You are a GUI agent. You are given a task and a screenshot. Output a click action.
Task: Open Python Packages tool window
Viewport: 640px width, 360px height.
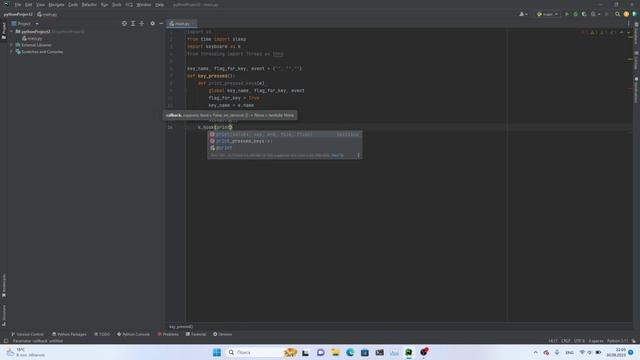tap(69, 334)
